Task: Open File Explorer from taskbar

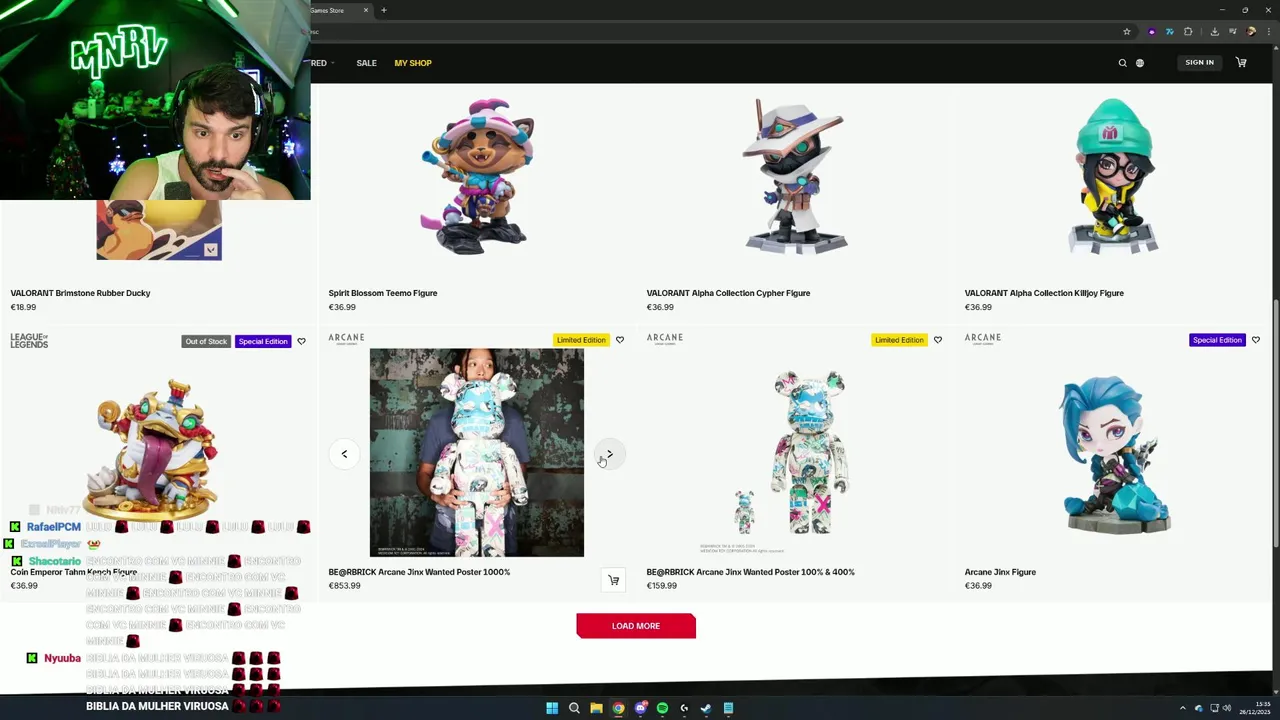Action: [x=596, y=708]
